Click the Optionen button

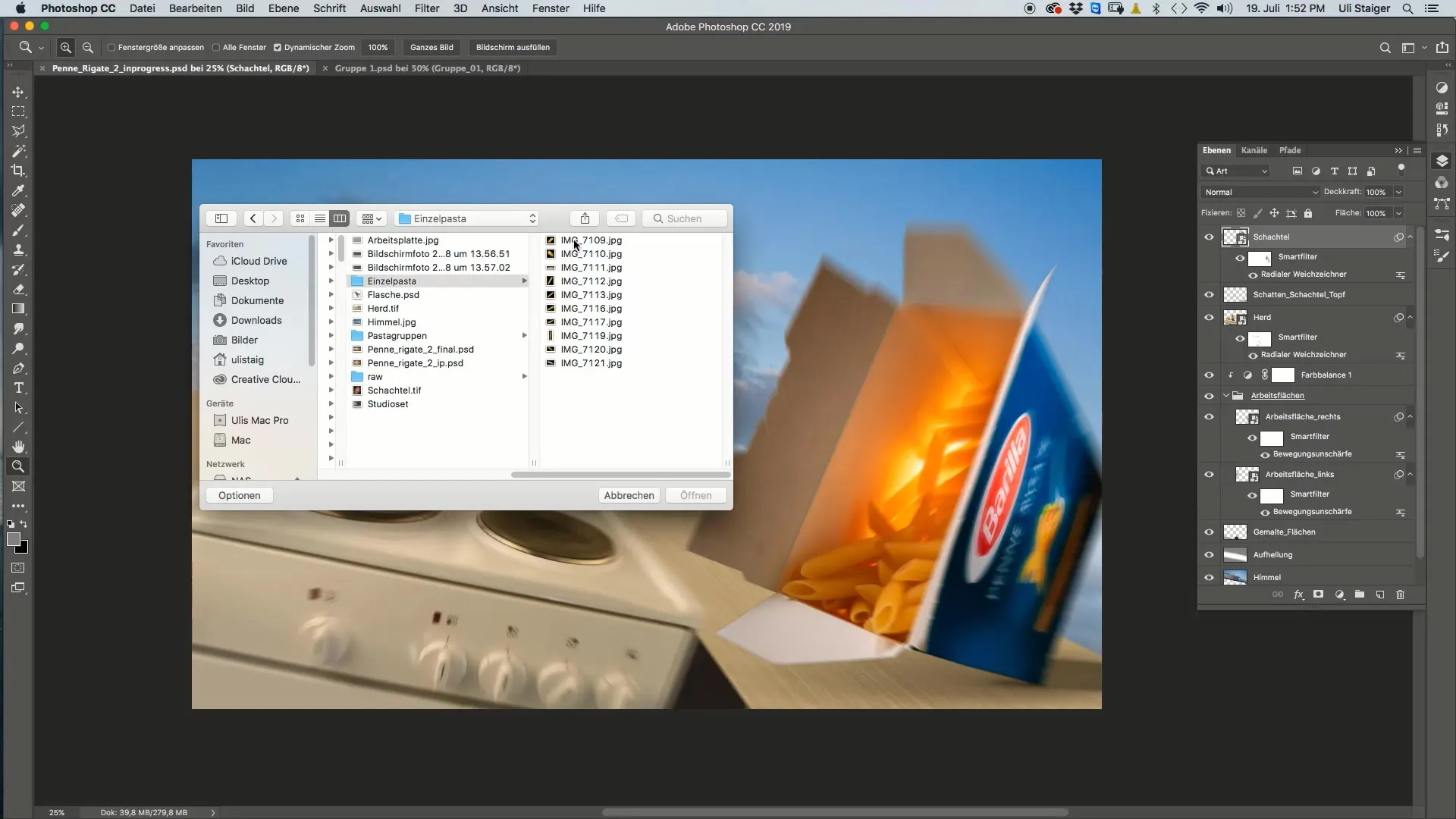point(239,495)
